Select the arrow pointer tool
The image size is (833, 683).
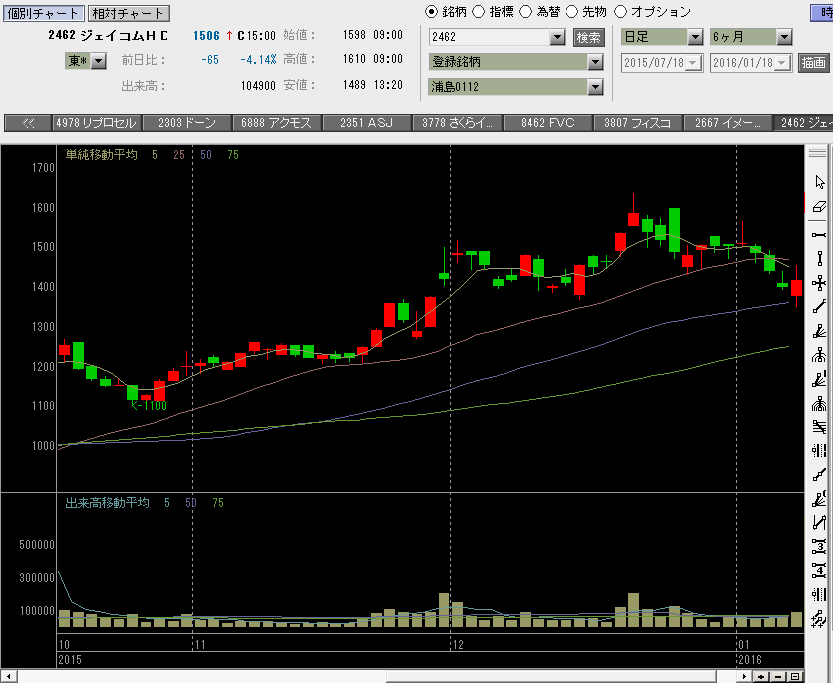tap(819, 182)
